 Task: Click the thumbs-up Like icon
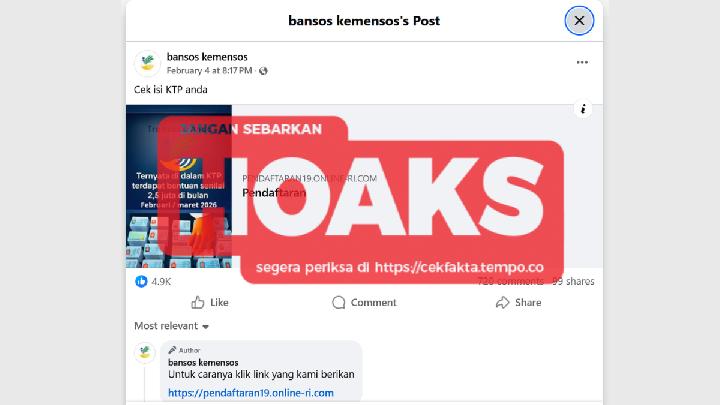pos(197,302)
